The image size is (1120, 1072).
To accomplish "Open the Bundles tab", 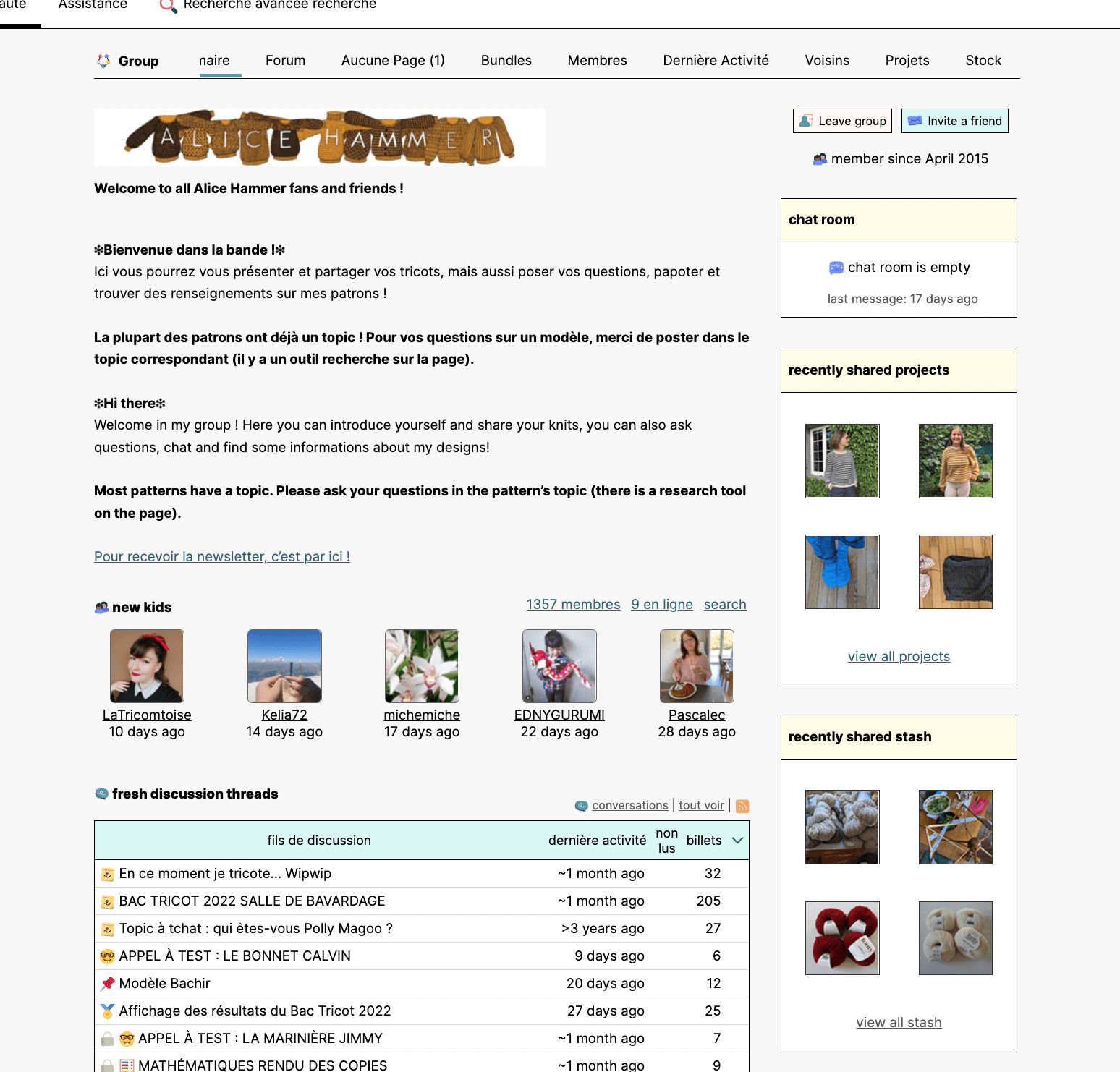I will [506, 61].
